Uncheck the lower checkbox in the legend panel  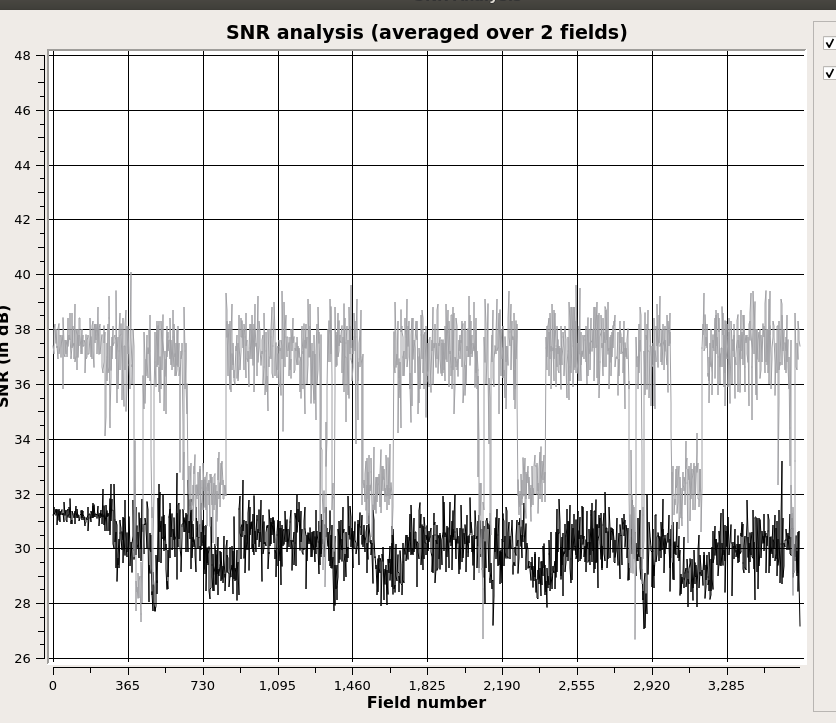(x=829, y=73)
